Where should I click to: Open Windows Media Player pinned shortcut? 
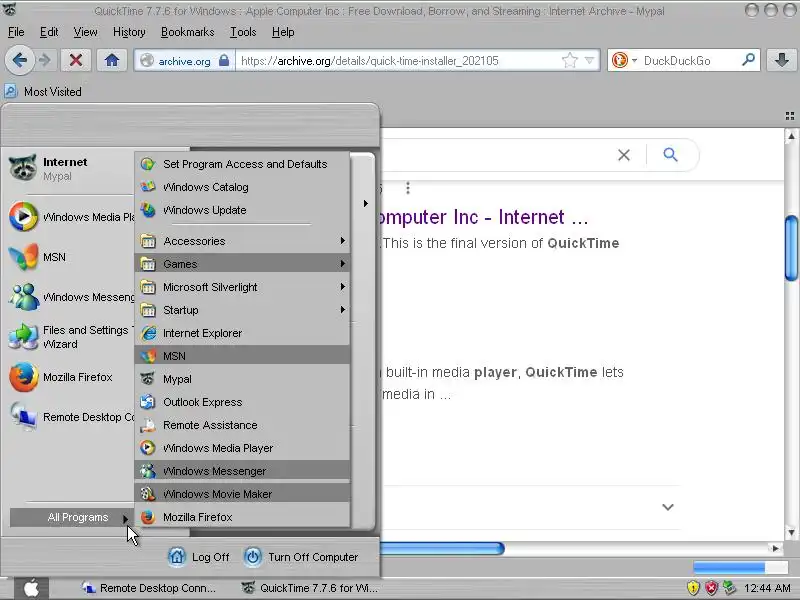tap(70, 217)
